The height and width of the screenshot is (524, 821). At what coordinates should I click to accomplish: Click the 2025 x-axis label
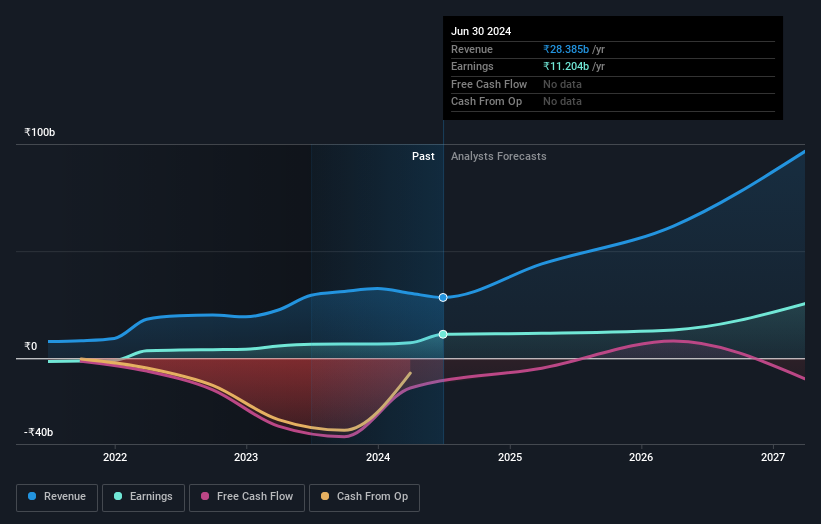(509, 457)
